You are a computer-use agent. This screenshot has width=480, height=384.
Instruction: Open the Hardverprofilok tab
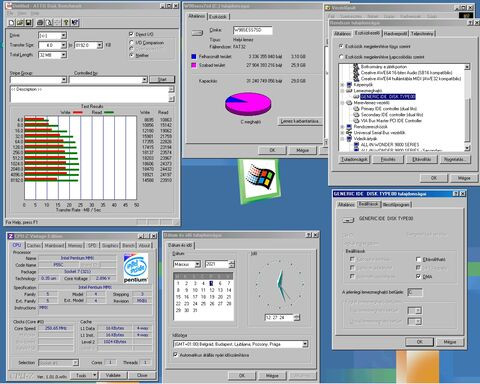click(395, 34)
